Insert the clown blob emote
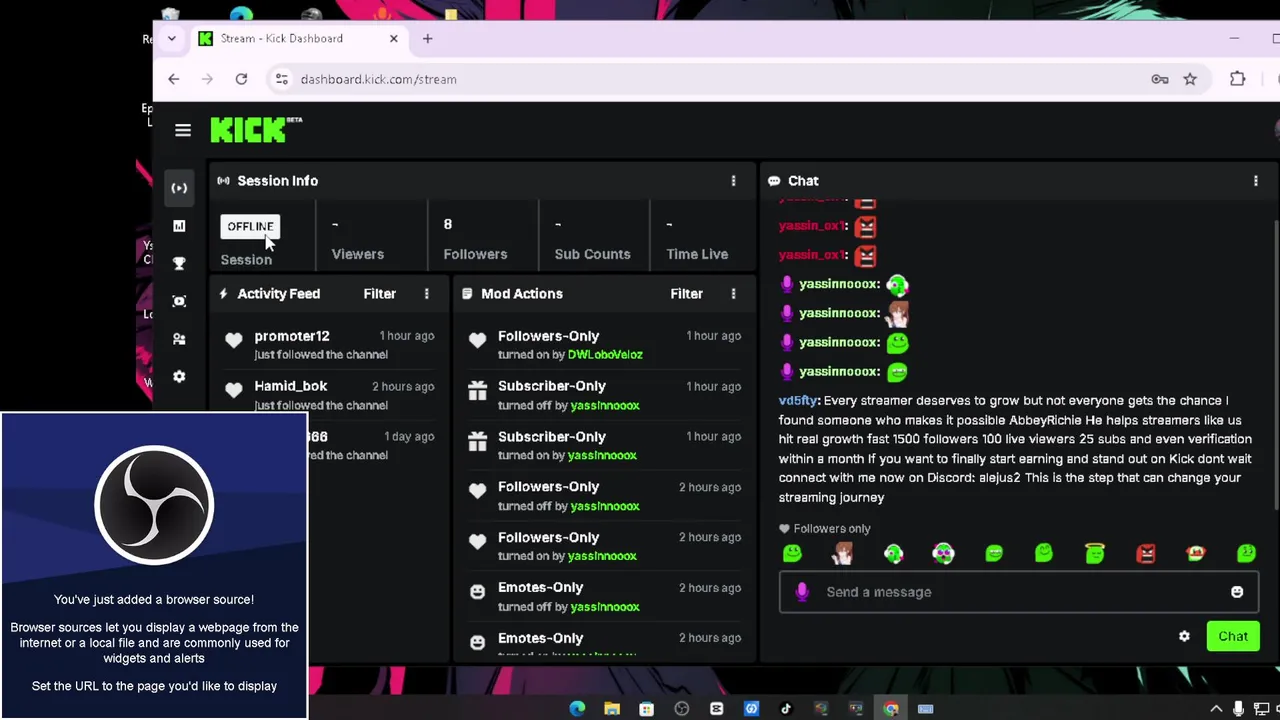The image size is (1280, 720). (x=1196, y=553)
